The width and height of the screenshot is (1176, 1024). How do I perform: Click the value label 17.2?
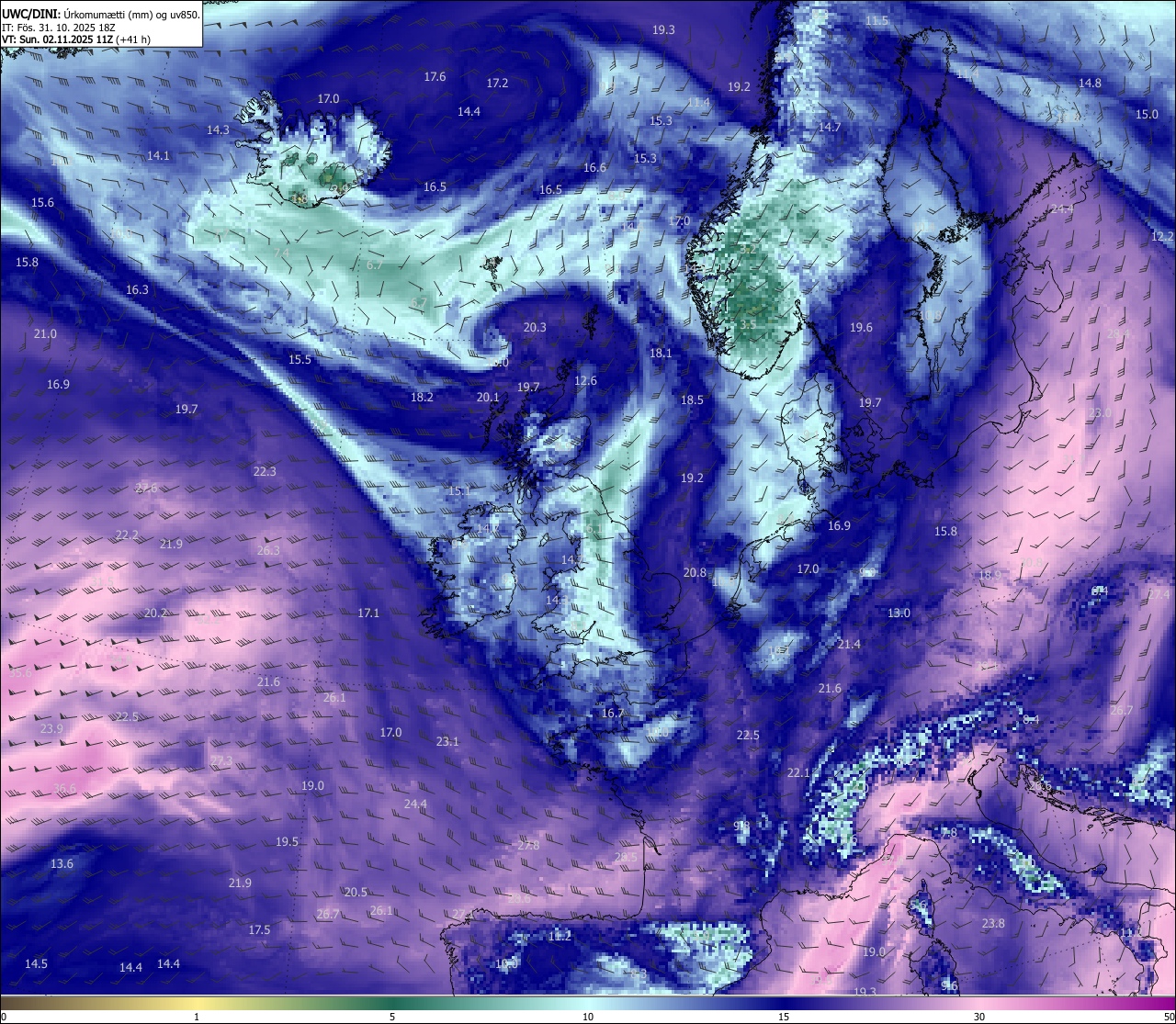497,83
